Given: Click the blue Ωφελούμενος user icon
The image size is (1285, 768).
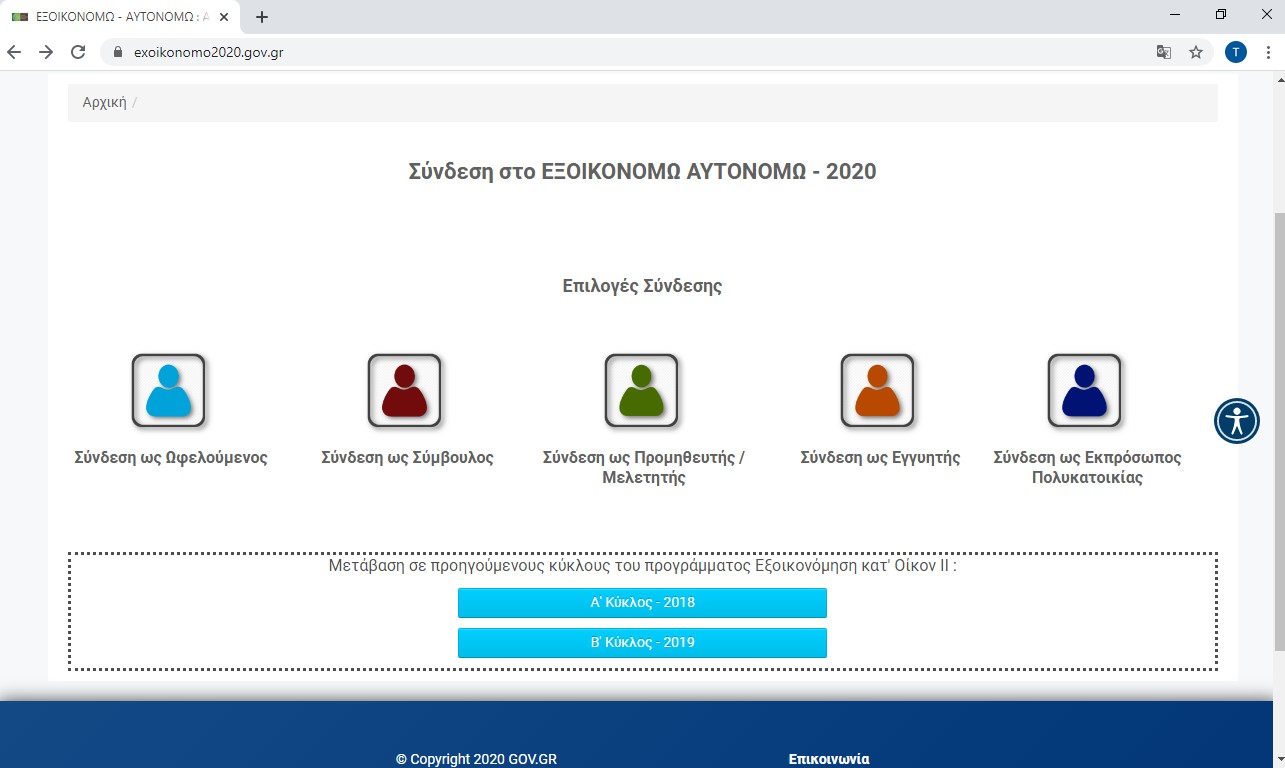Looking at the screenshot, I should tap(168, 390).
